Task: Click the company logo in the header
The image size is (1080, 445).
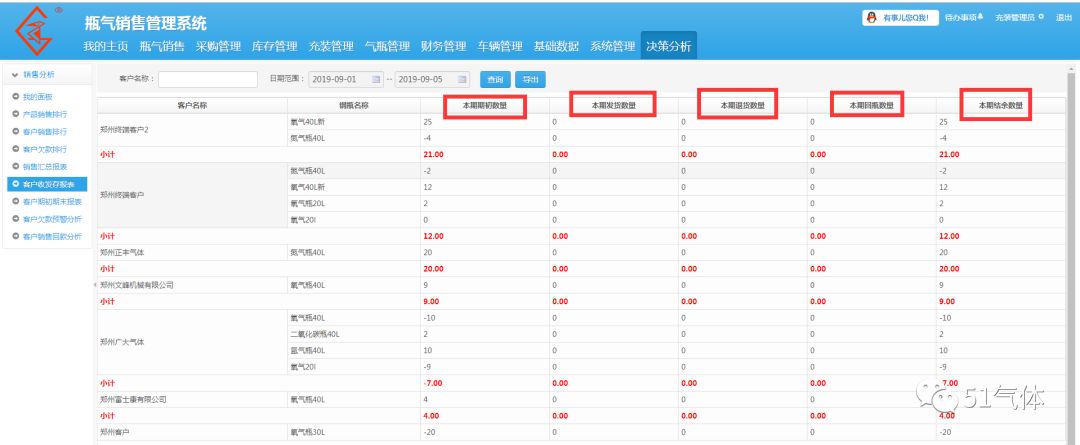Action: coord(35,31)
